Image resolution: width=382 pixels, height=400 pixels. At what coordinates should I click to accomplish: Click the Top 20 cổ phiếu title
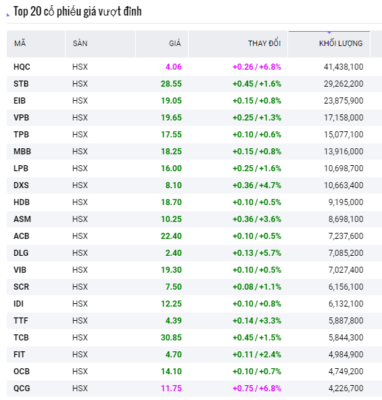(77, 11)
